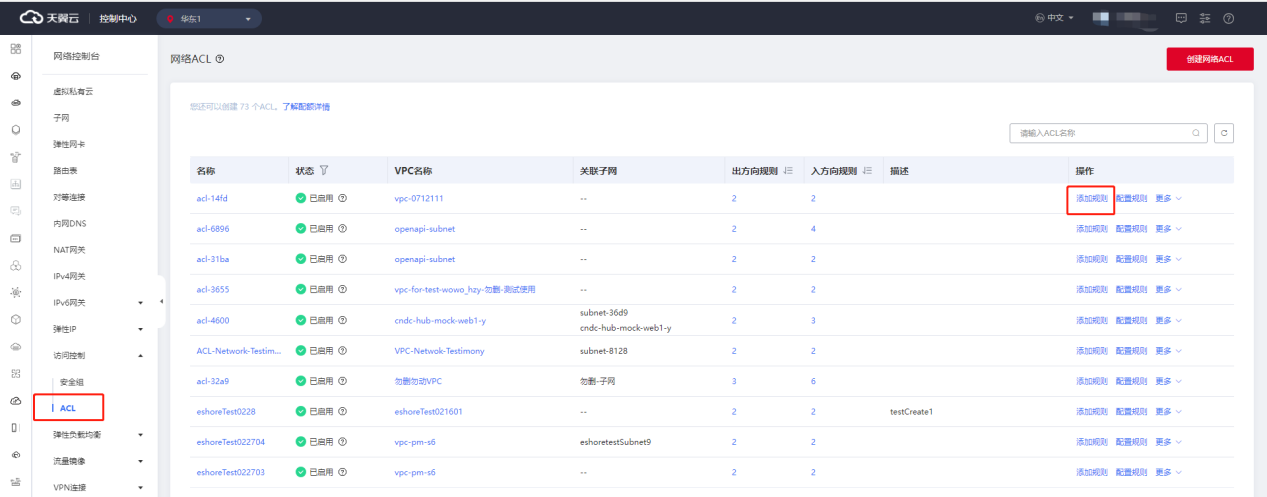Click the sort icon on the 入方向规则 column
The width and height of the screenshot is (1267, 497).
[867, 171]
